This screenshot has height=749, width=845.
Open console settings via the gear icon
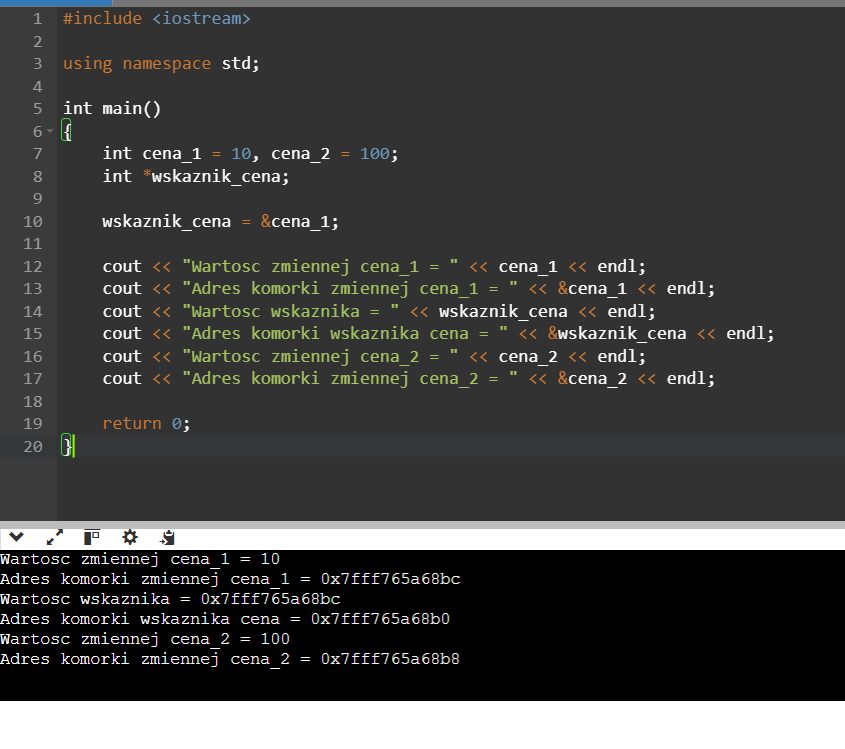130,537
